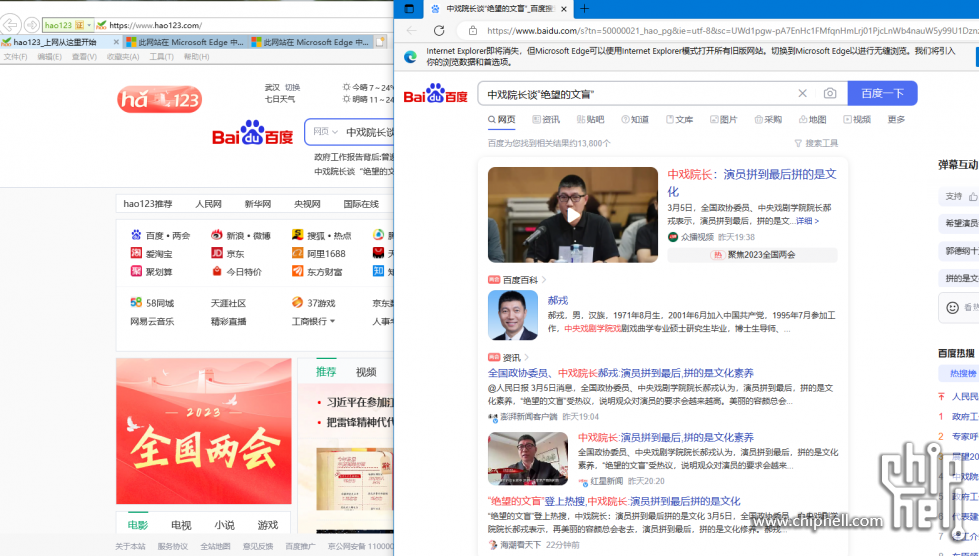Click the hao123 logo
This screenshot has width=979, height=556.
pos(159,99)
